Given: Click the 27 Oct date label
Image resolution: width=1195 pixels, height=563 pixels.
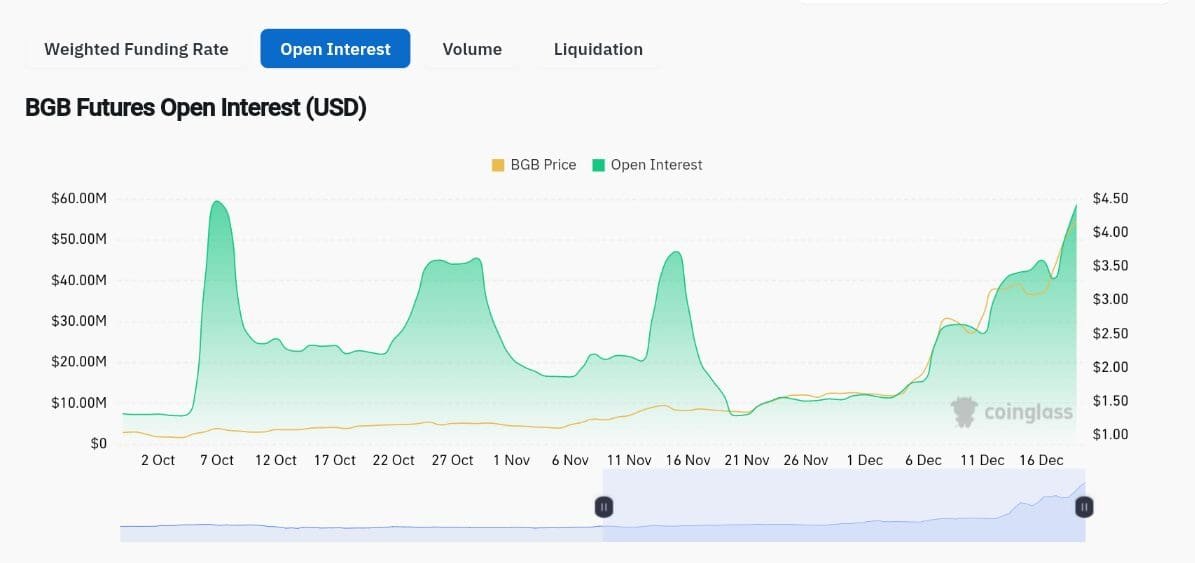Looking at the screenshot, I should coord(452,460).
